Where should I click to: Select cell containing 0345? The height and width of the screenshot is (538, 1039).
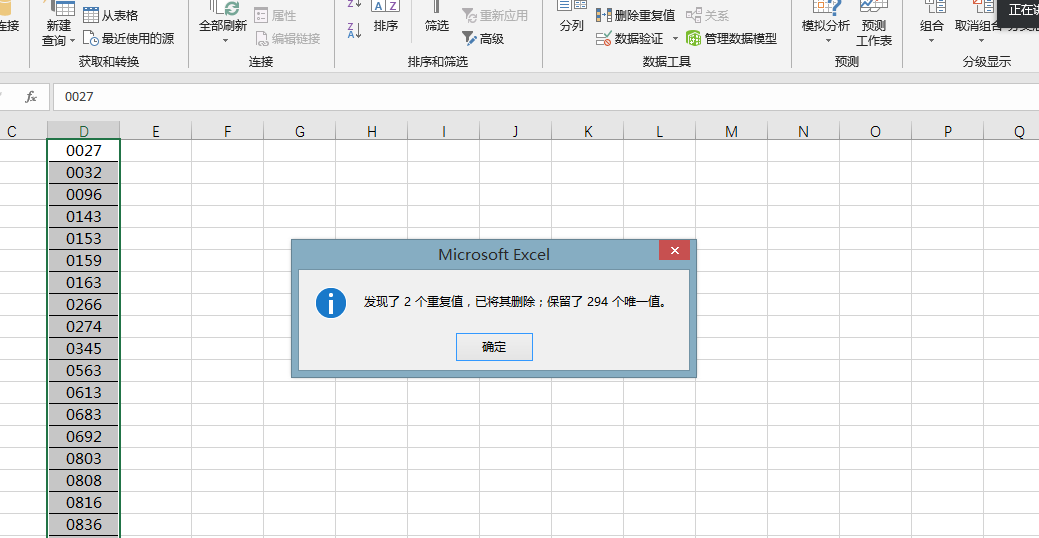tap(83, 348)
